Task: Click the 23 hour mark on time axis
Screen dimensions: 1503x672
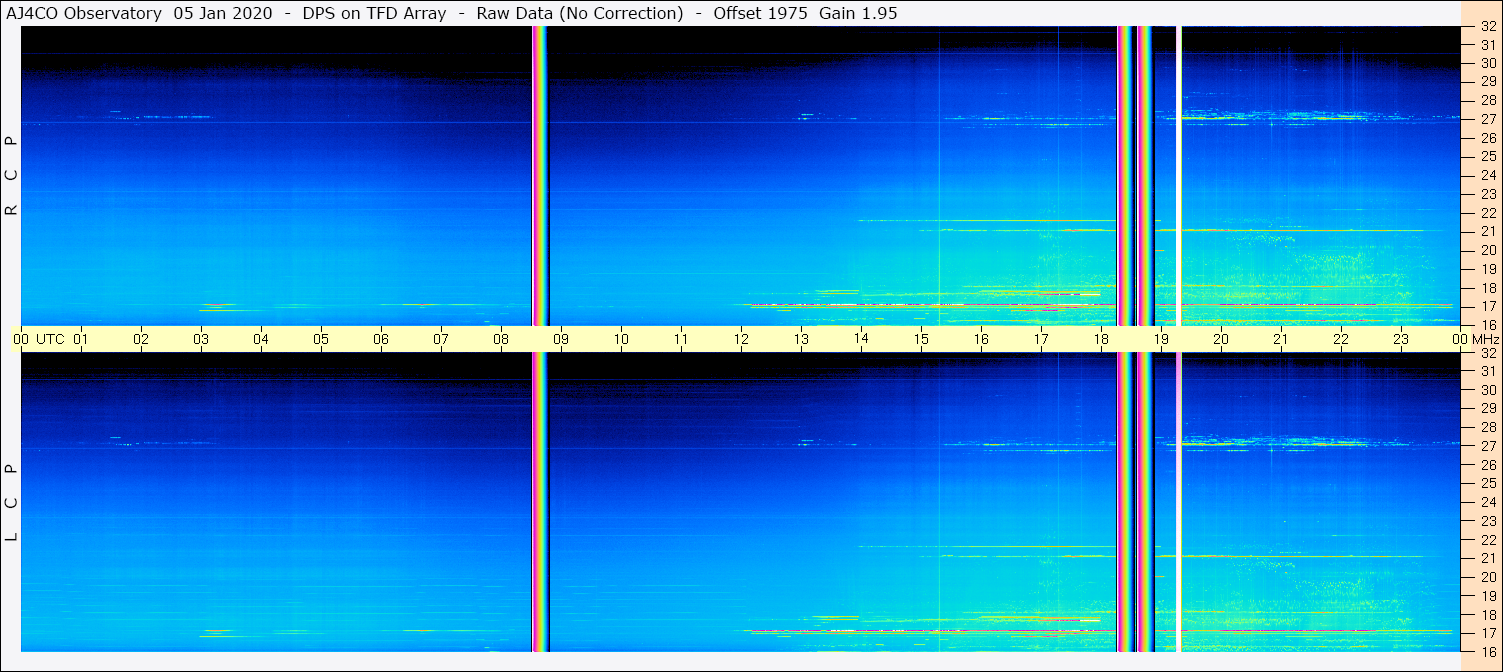Action: [x=1401, y=339]
